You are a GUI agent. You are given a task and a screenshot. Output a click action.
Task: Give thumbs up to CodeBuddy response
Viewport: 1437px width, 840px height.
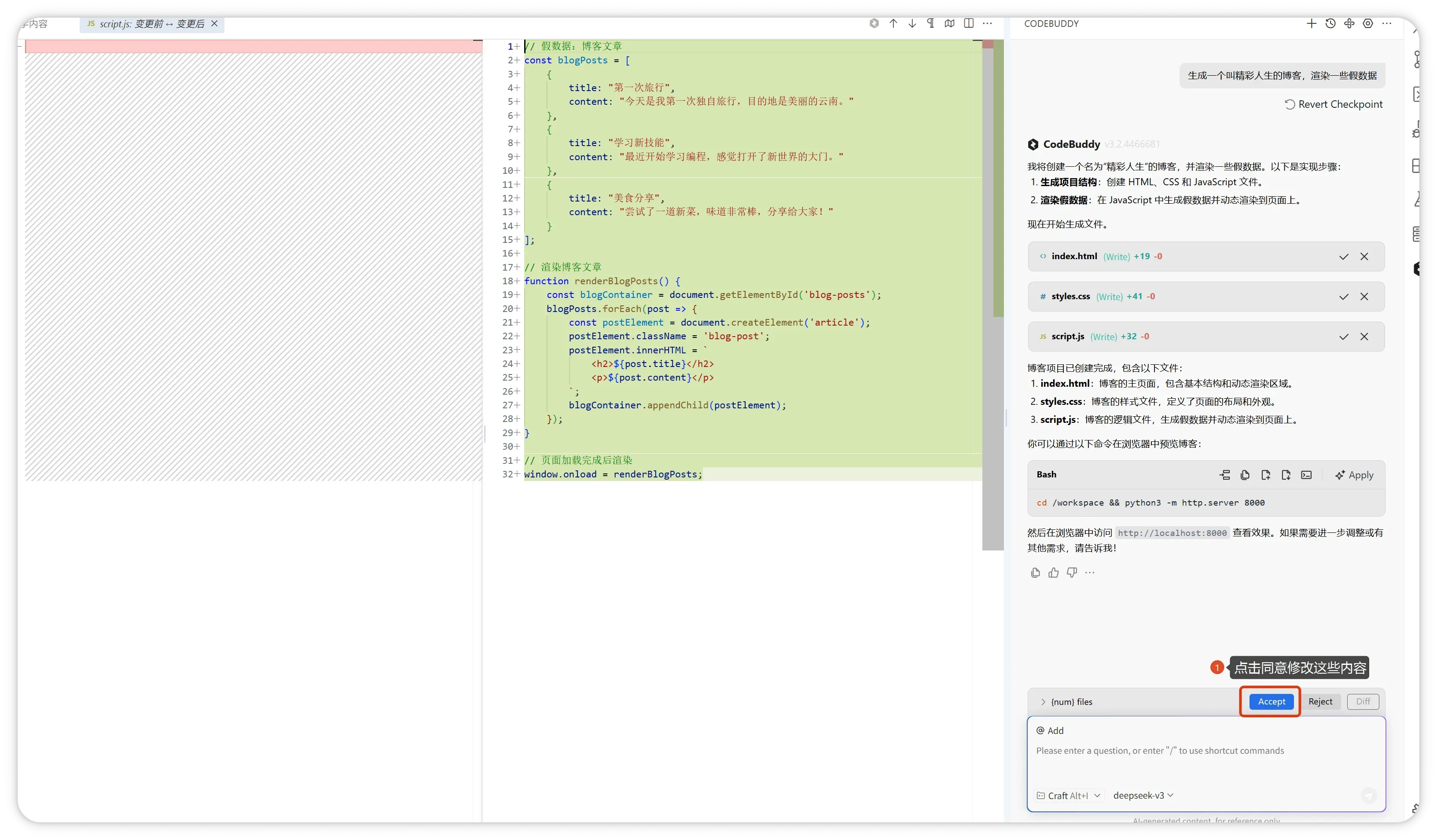click(x=1053, y=572)
